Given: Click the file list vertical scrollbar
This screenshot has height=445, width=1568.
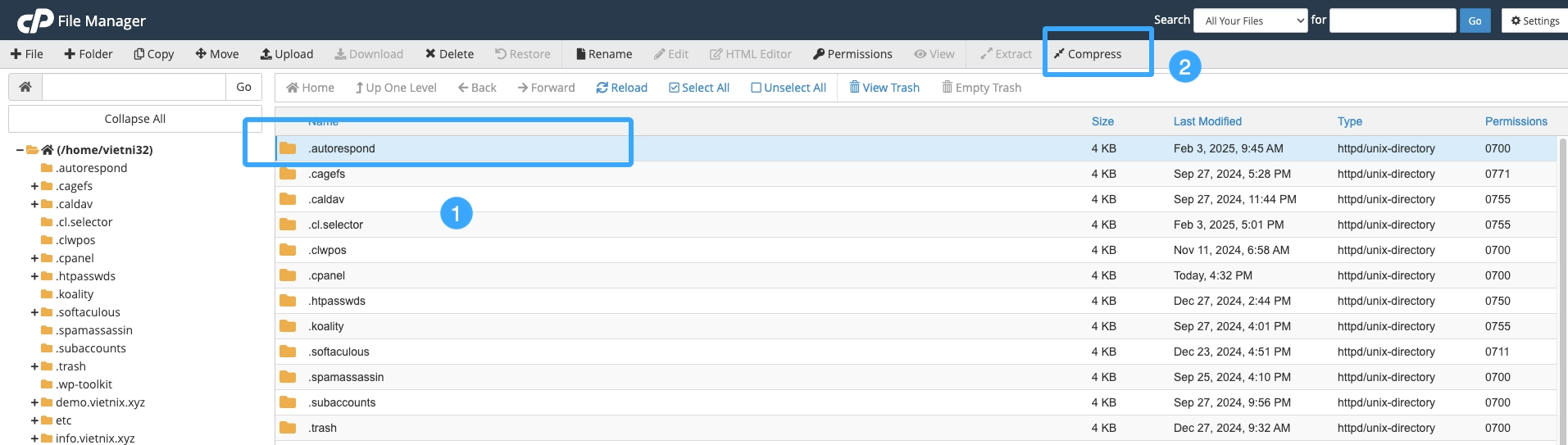Looking at the screenshot, I should [1562, 291].
